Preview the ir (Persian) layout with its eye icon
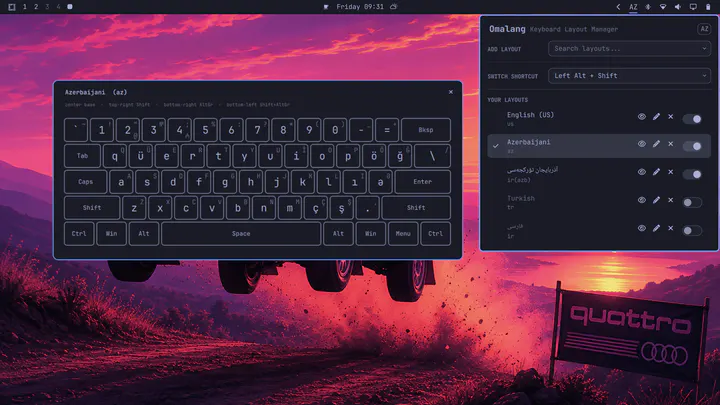Image resolution: width=720 pixels, height=405 pixels. 641,228
